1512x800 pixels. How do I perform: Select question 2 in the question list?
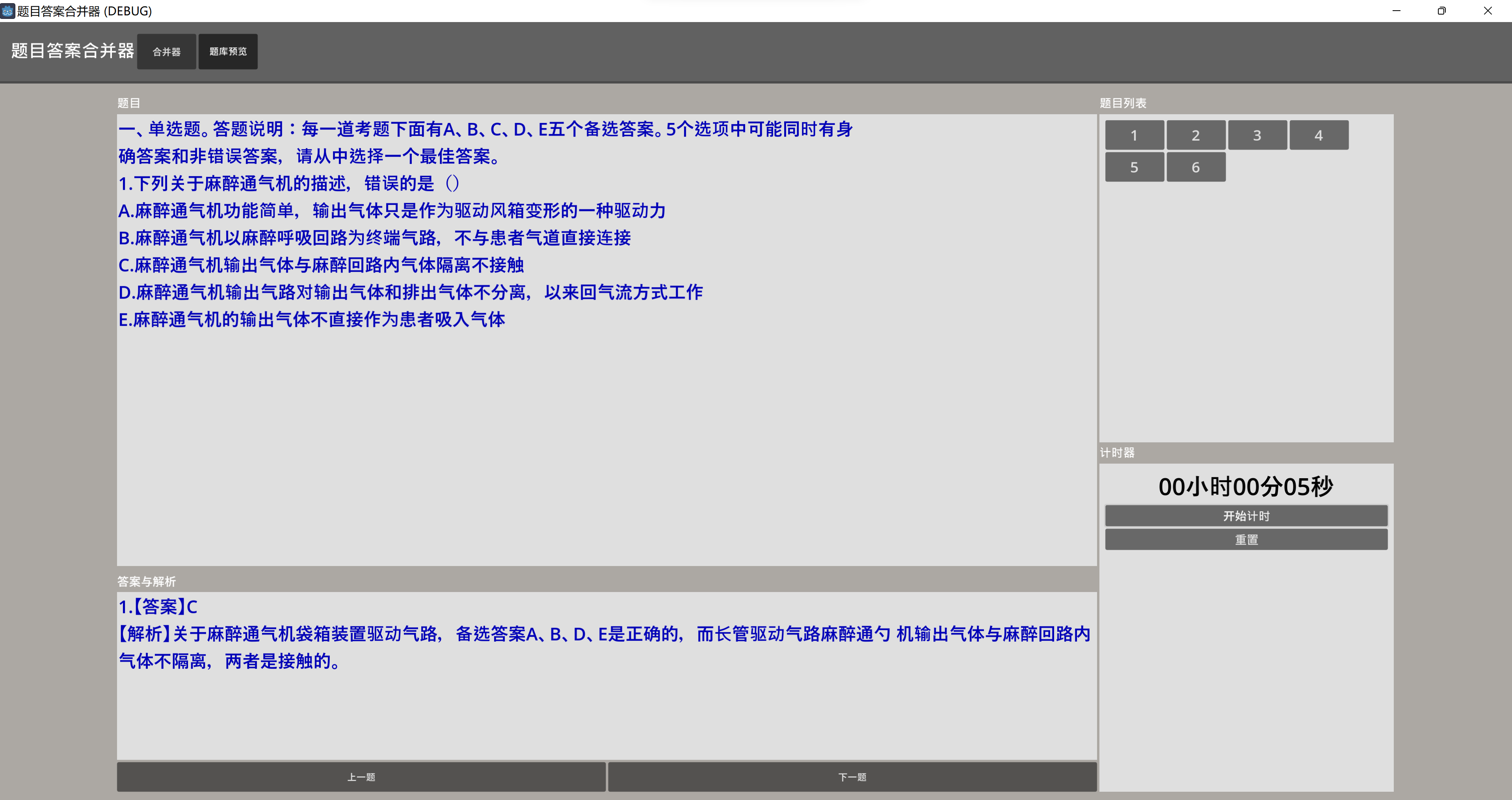(x=1196, y=135)
